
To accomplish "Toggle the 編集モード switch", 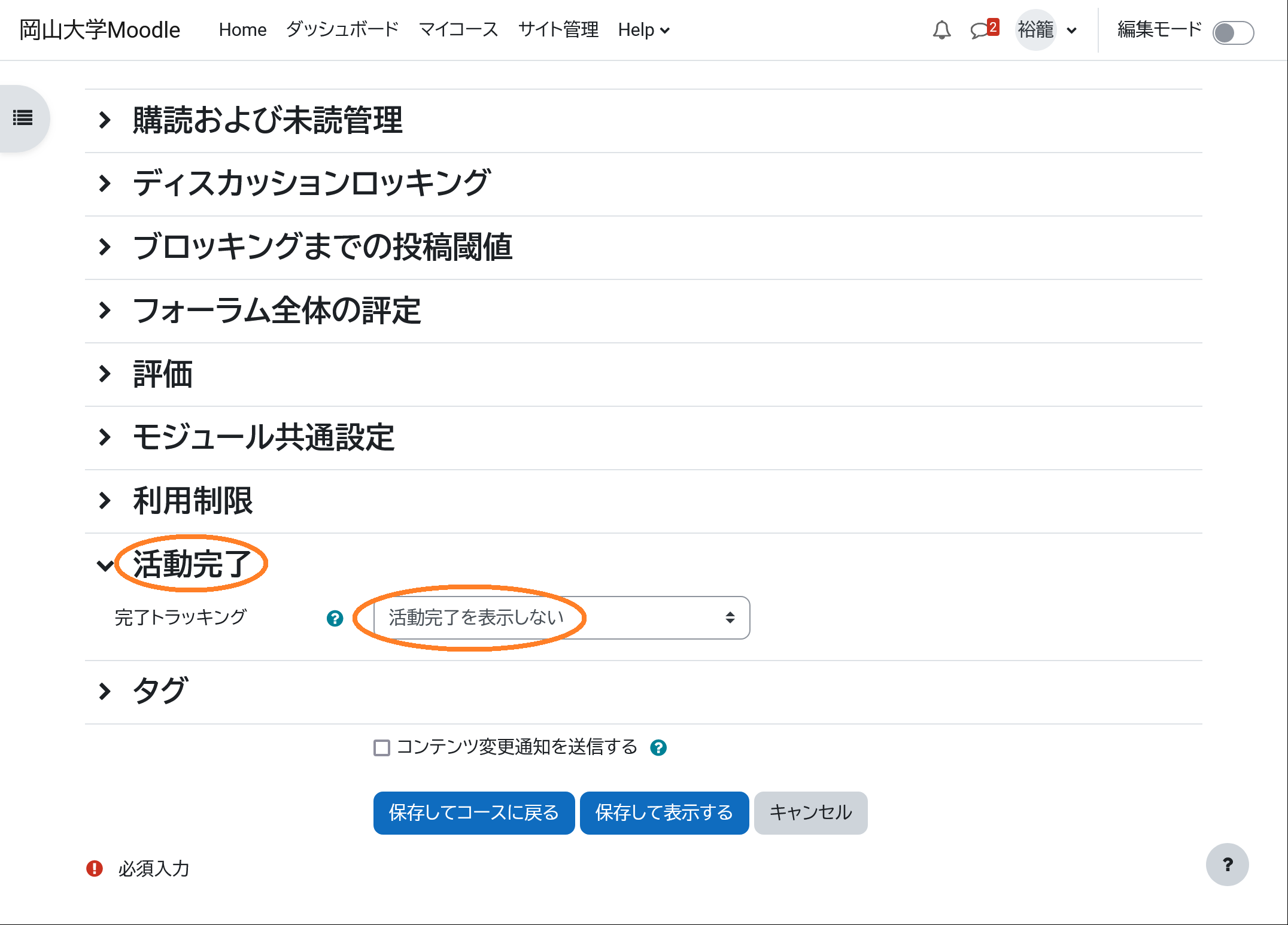I will tap(1233, 32).
